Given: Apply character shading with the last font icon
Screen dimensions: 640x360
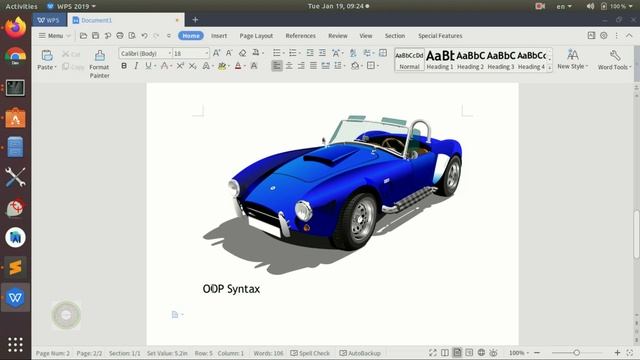Looking at the screenshot, I should click(x=254, y=66).
